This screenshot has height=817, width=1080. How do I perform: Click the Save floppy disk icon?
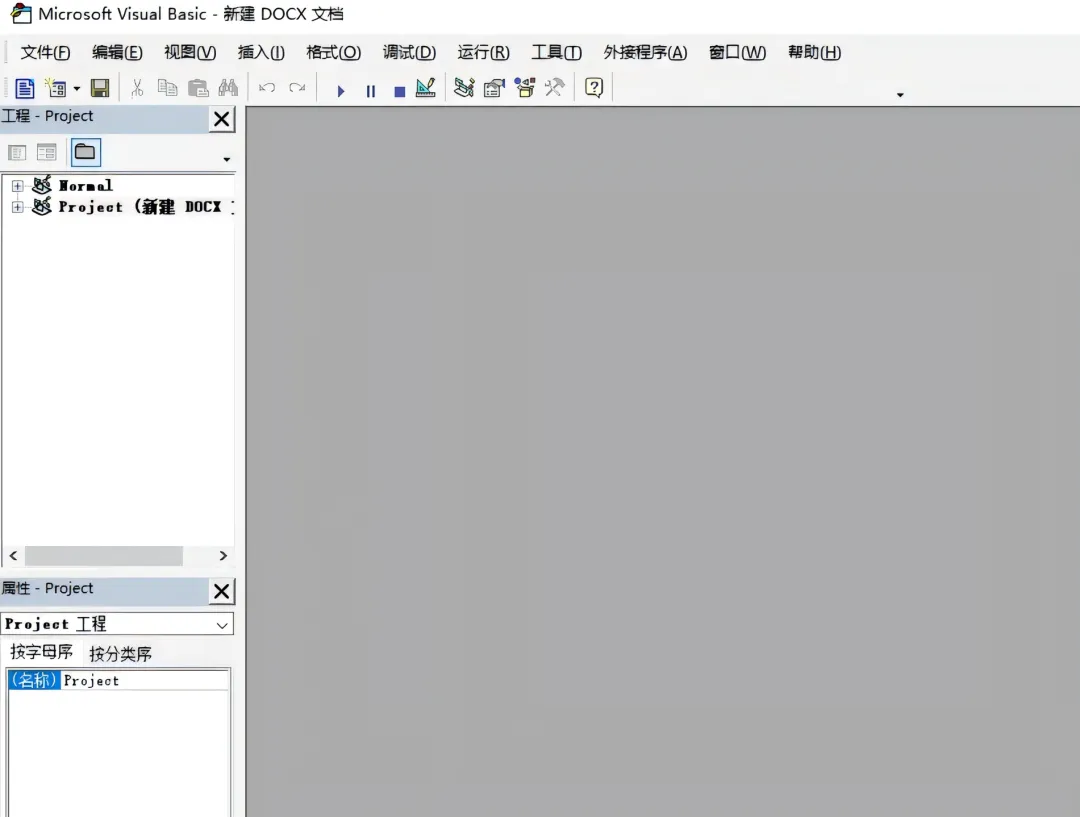pyautogui.click(x=100, y=88)
